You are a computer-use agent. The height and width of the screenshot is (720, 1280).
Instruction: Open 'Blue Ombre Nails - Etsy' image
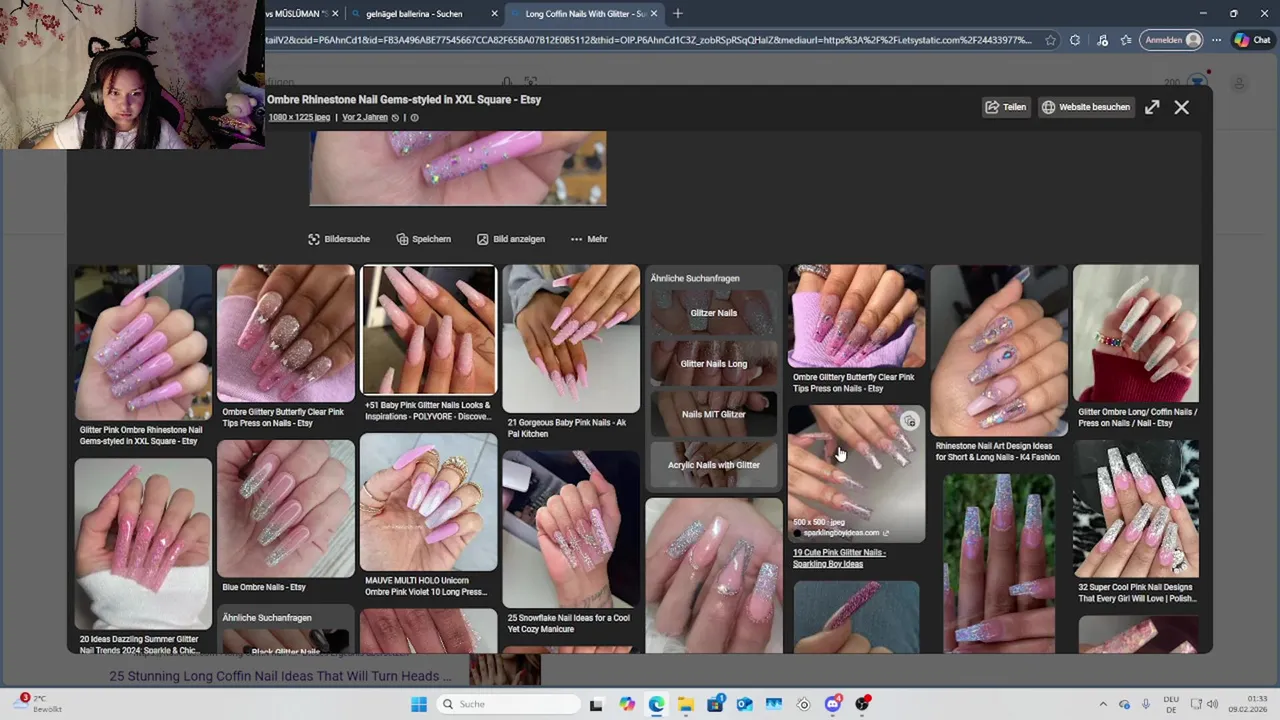point(285,509)
